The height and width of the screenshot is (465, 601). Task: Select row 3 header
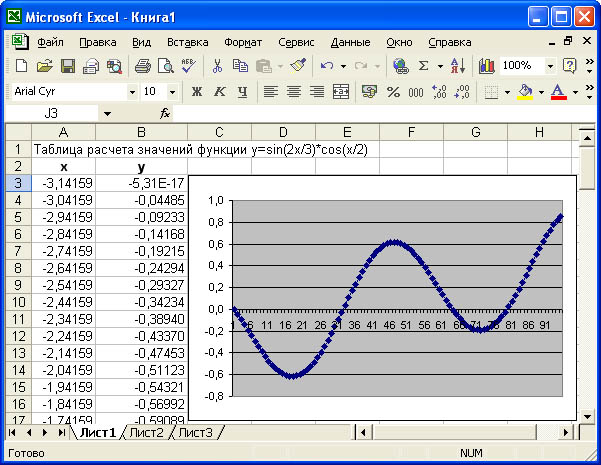tap(18, 183)
